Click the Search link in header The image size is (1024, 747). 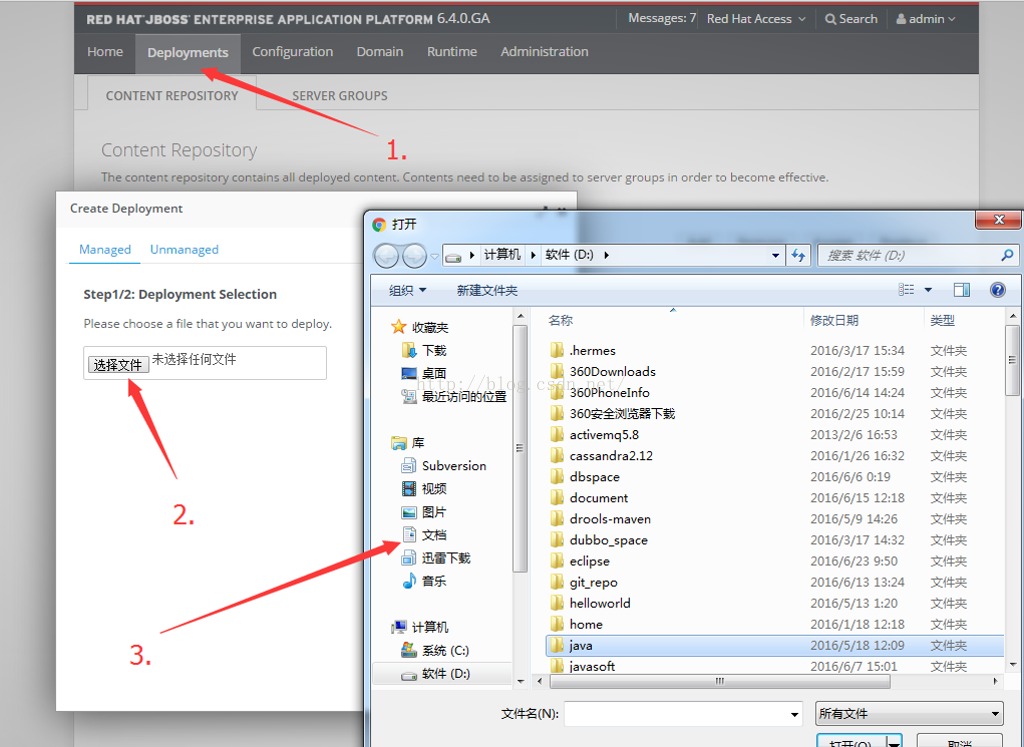851,19
